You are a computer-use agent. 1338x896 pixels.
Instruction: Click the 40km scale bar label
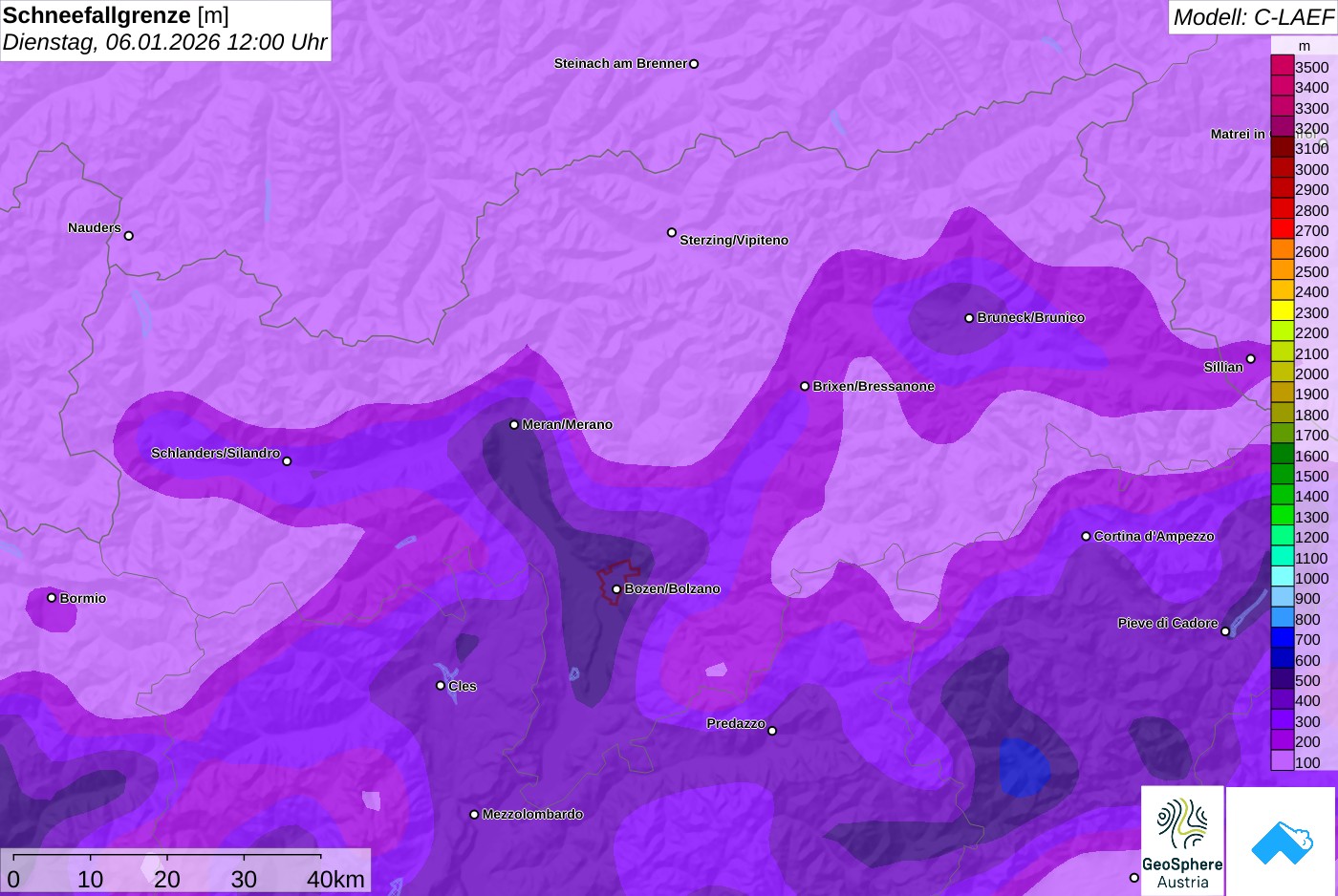pos(335,879)
